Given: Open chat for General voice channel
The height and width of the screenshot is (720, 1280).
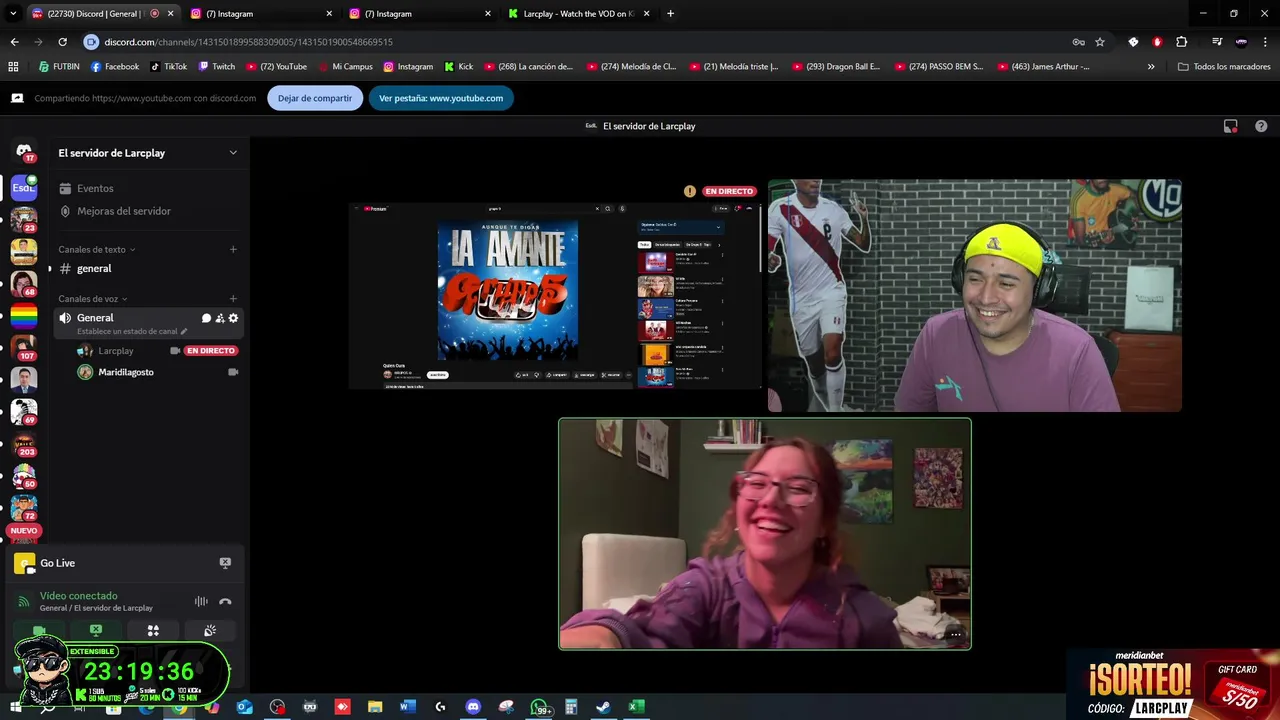Looking at the screenshot, I should 206,318.
